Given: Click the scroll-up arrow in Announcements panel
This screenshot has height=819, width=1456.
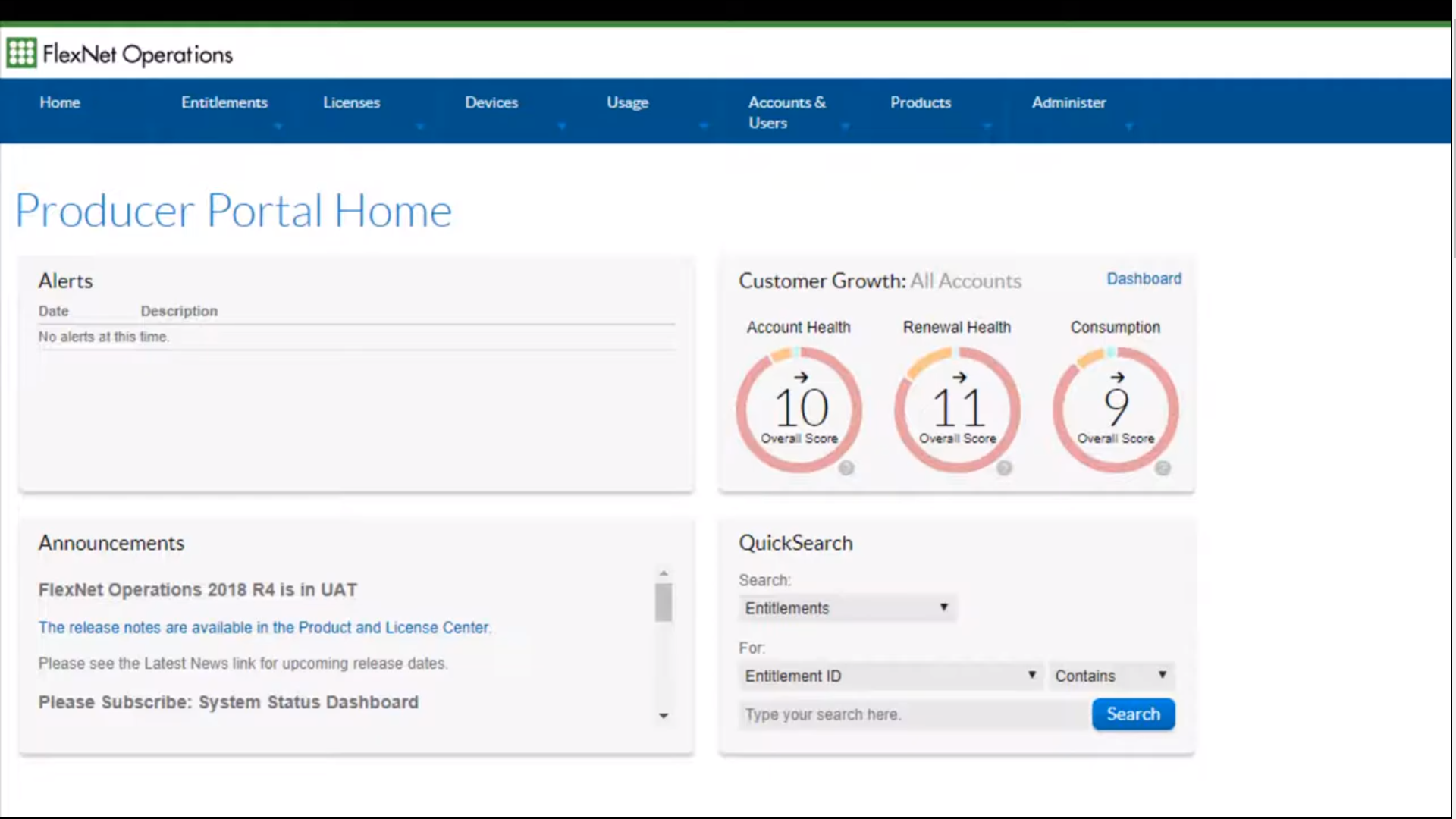Looking at the screenshot, I should coord(664,573).
